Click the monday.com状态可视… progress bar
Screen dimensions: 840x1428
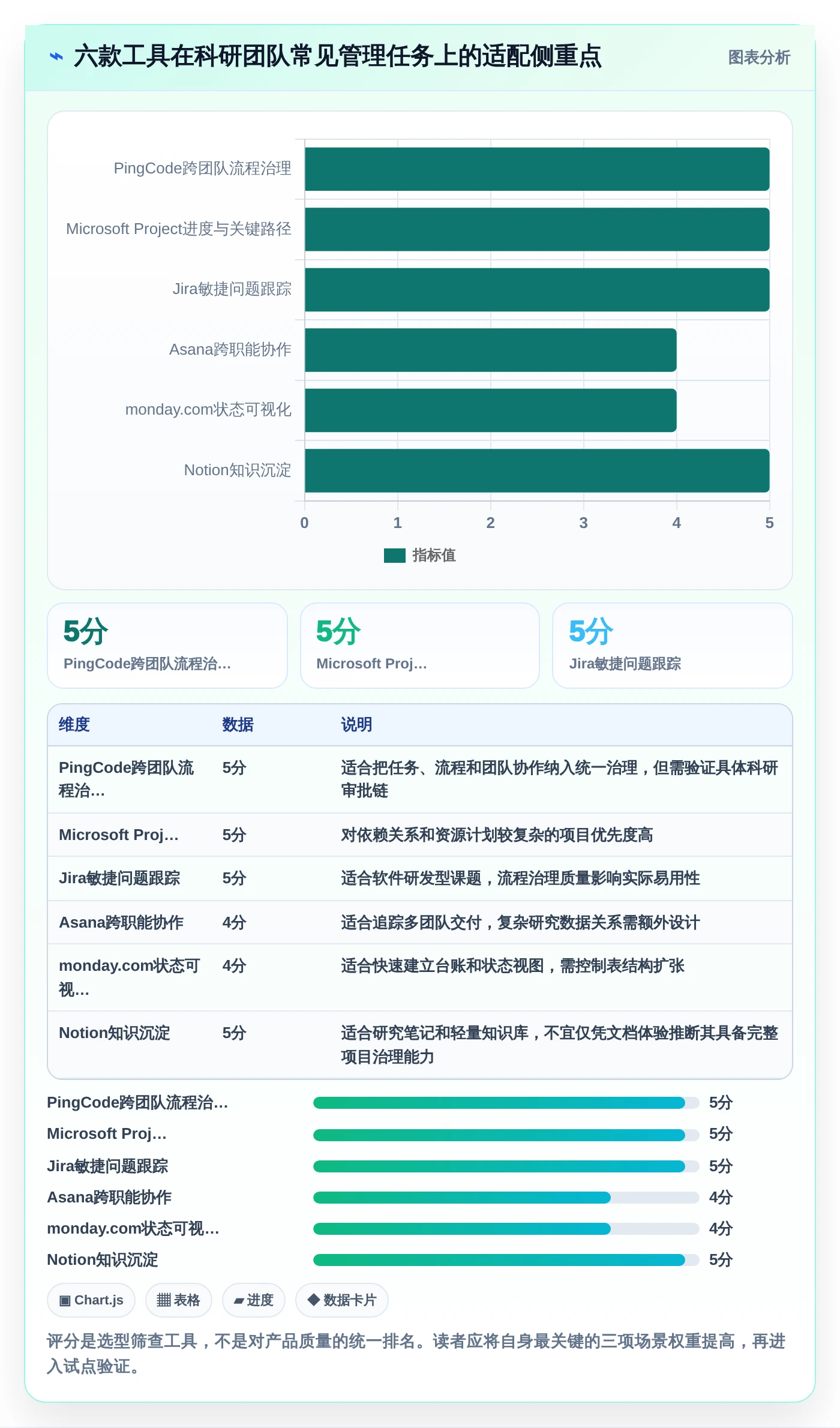tap(506, 1229)
